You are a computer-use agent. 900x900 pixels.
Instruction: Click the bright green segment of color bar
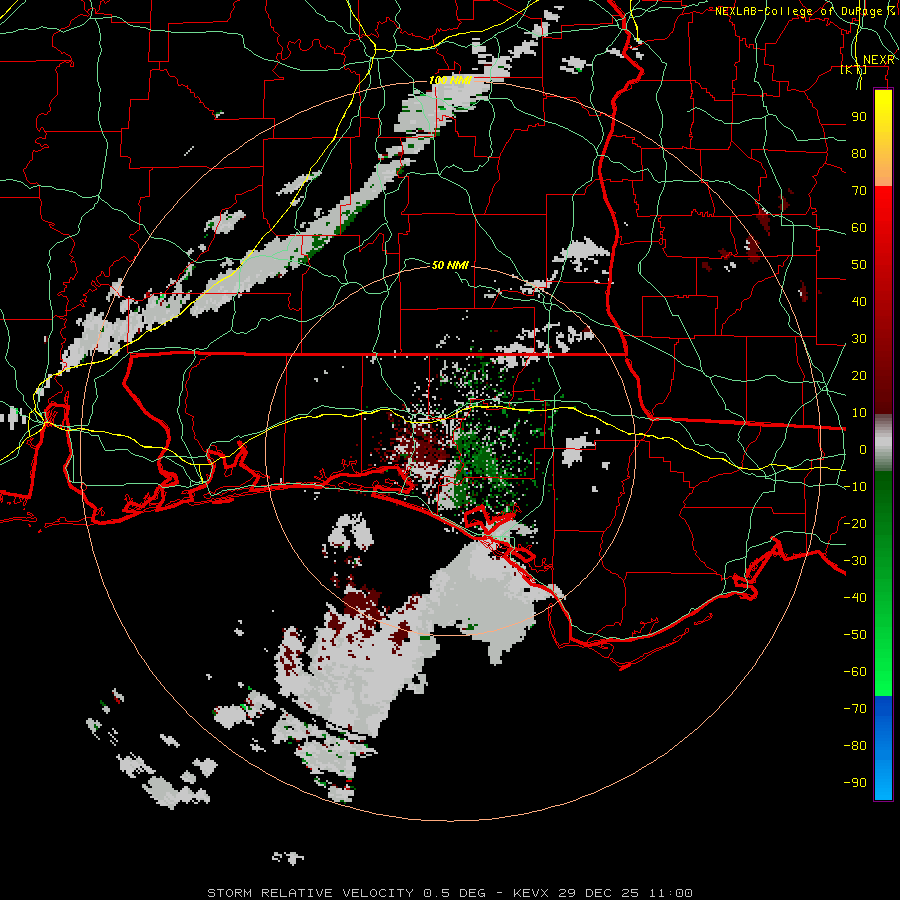[883, 660]
